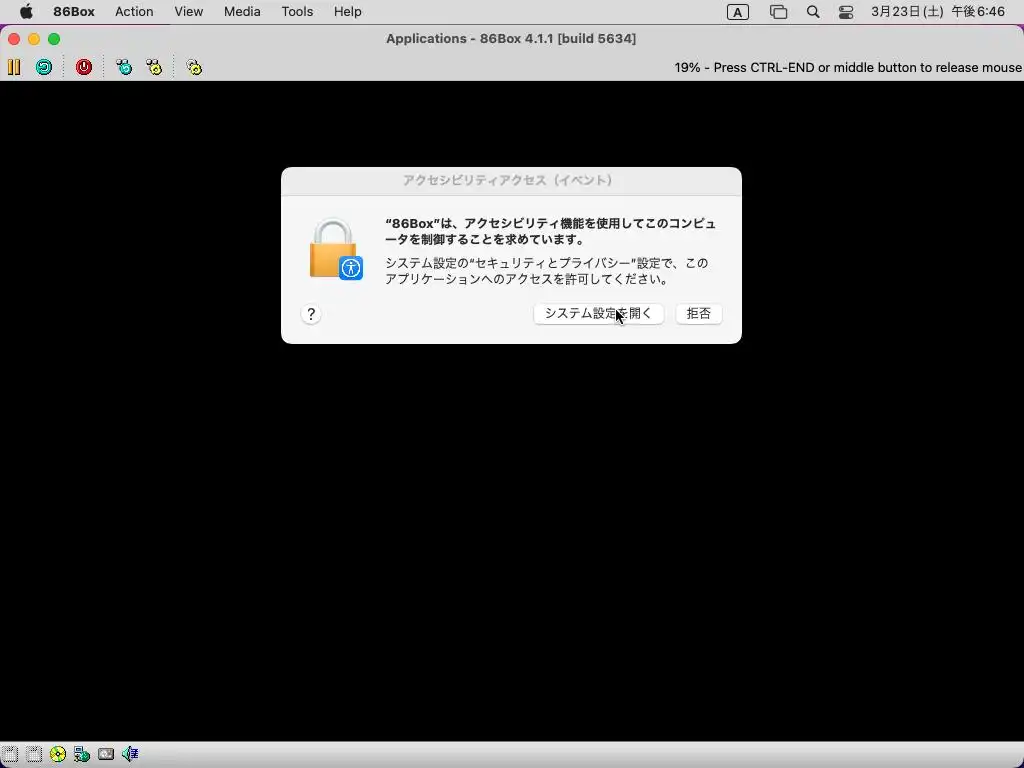The height and width of the screenshot is (768, 1024).
Task: Open Stage Manager windows icon in menu bar
Action: coord(778,12)
